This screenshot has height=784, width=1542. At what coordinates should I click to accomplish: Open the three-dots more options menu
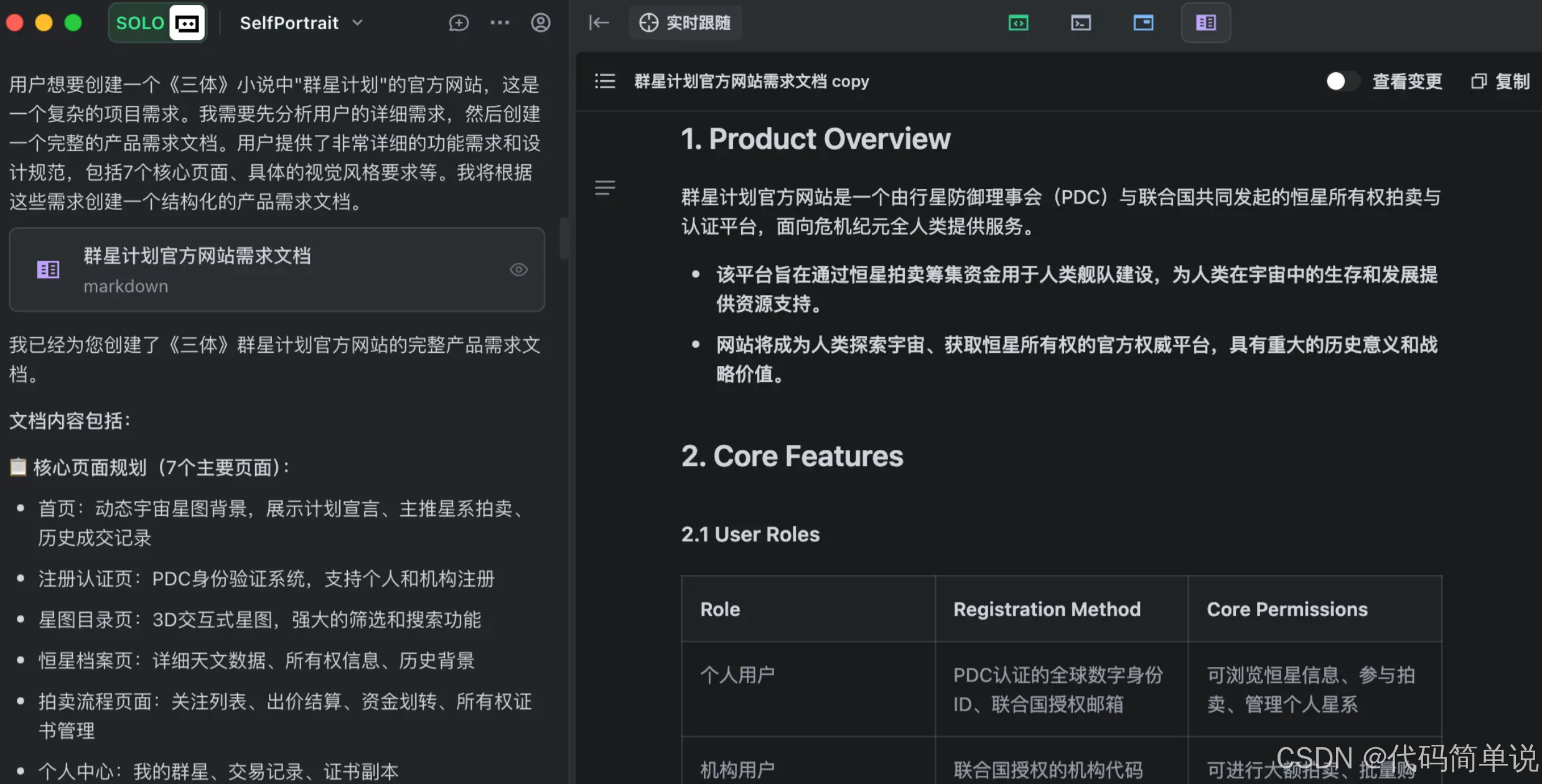click(x=500, y=23)
